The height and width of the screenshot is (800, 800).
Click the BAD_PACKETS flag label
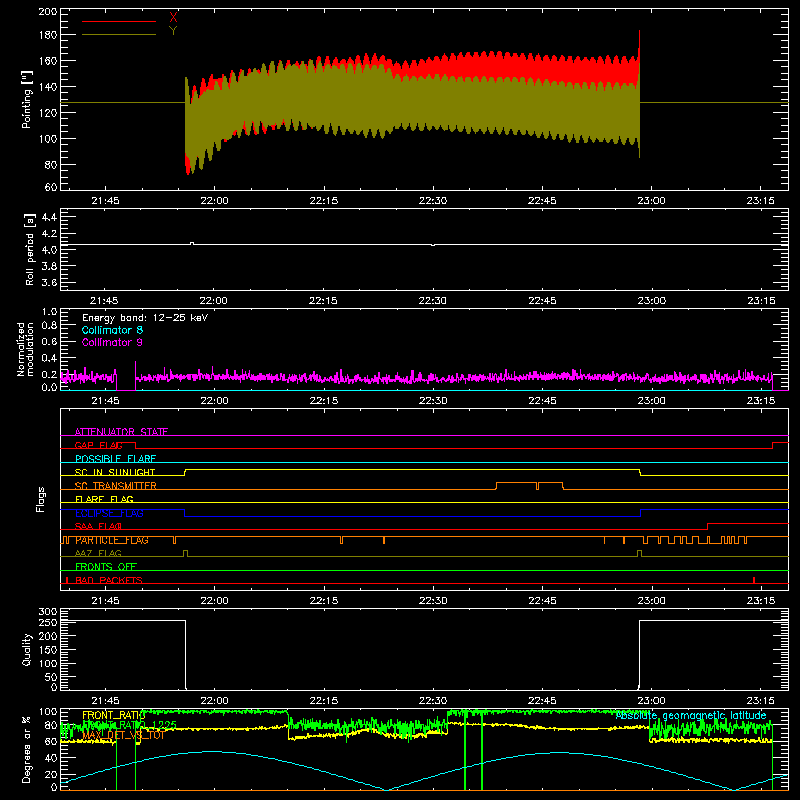(109, 580)
